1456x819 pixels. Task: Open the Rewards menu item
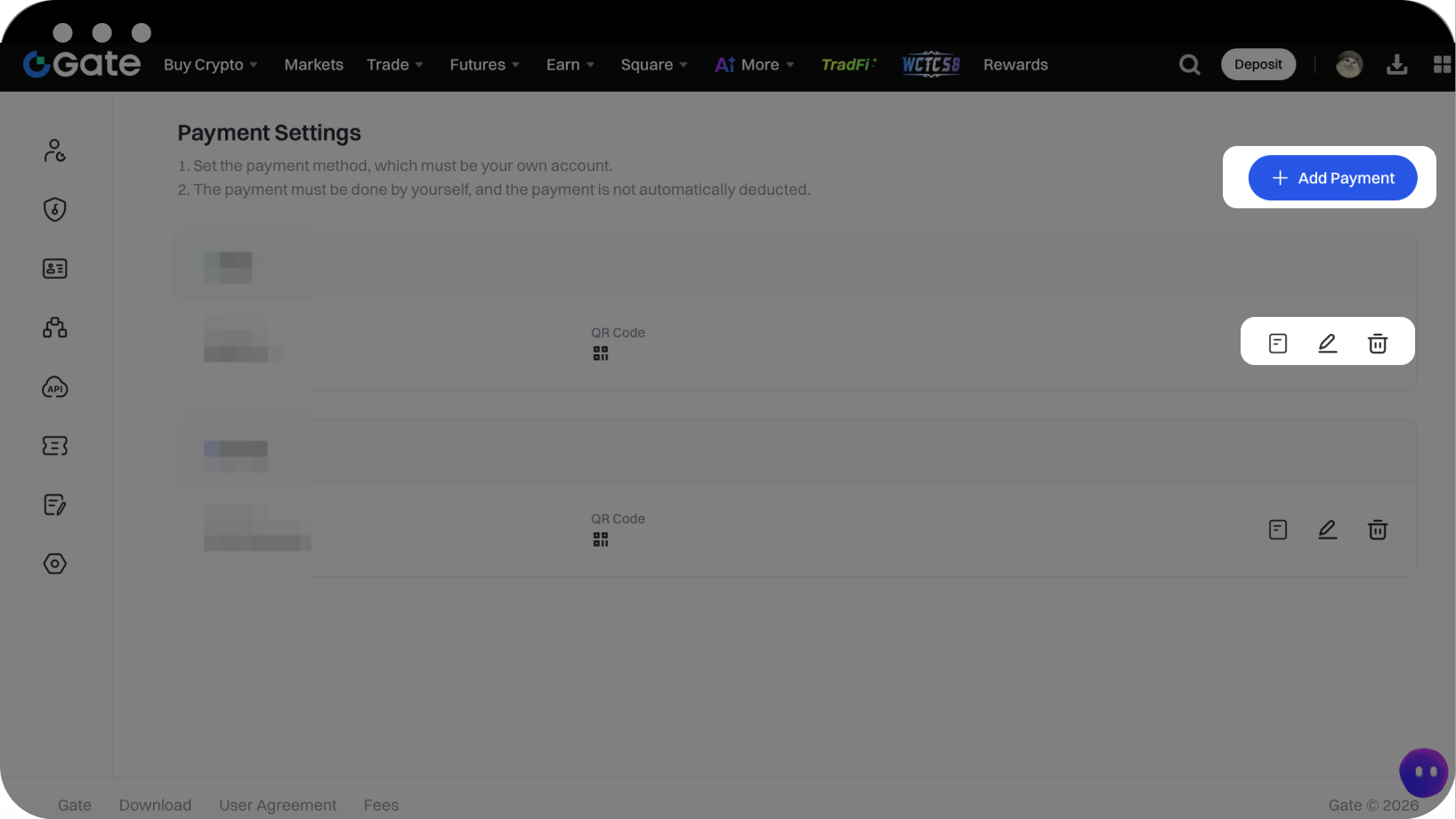[1015, 65]
